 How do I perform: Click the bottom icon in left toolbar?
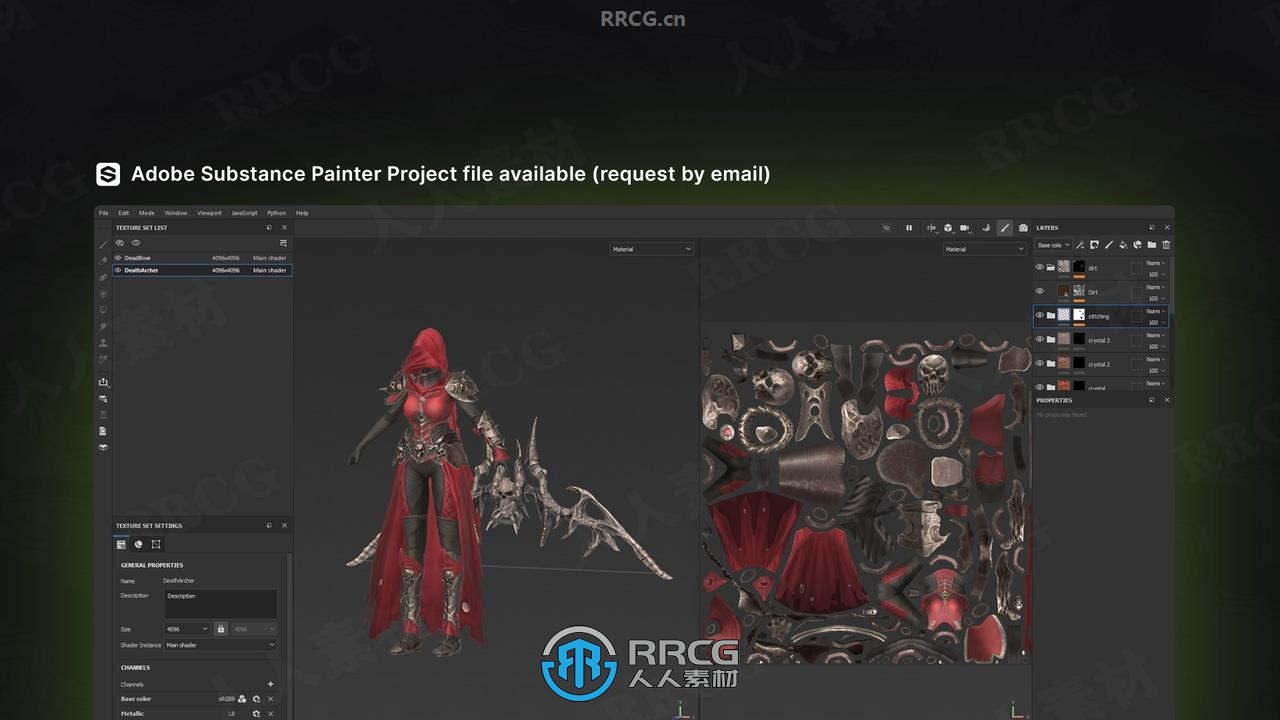[x=103, y=447]
